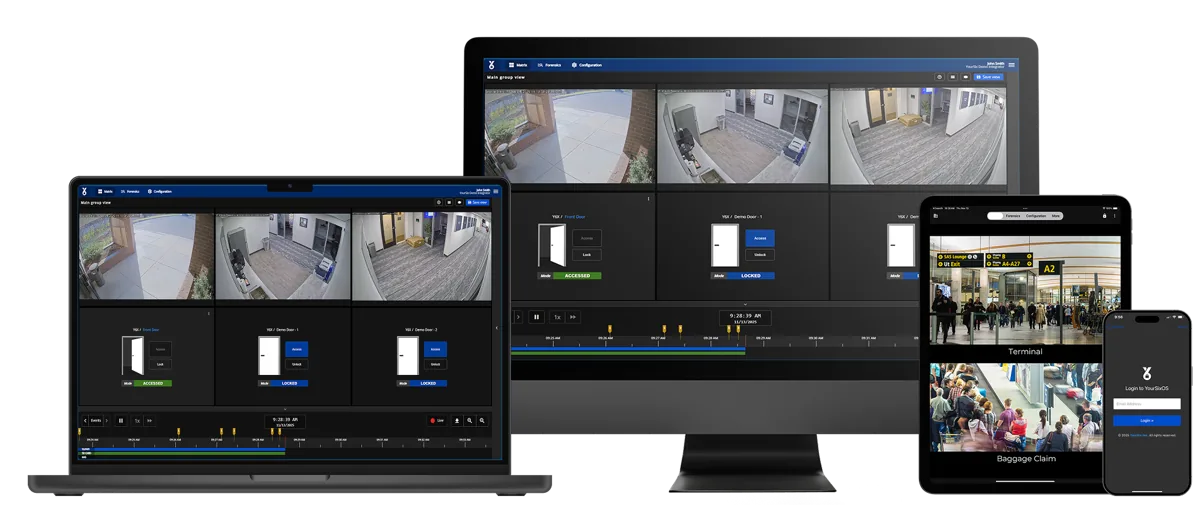This screenshot has width=1200, height=520.
Task: Open More tab on the tablet
Action: (x=1055, y=216)
